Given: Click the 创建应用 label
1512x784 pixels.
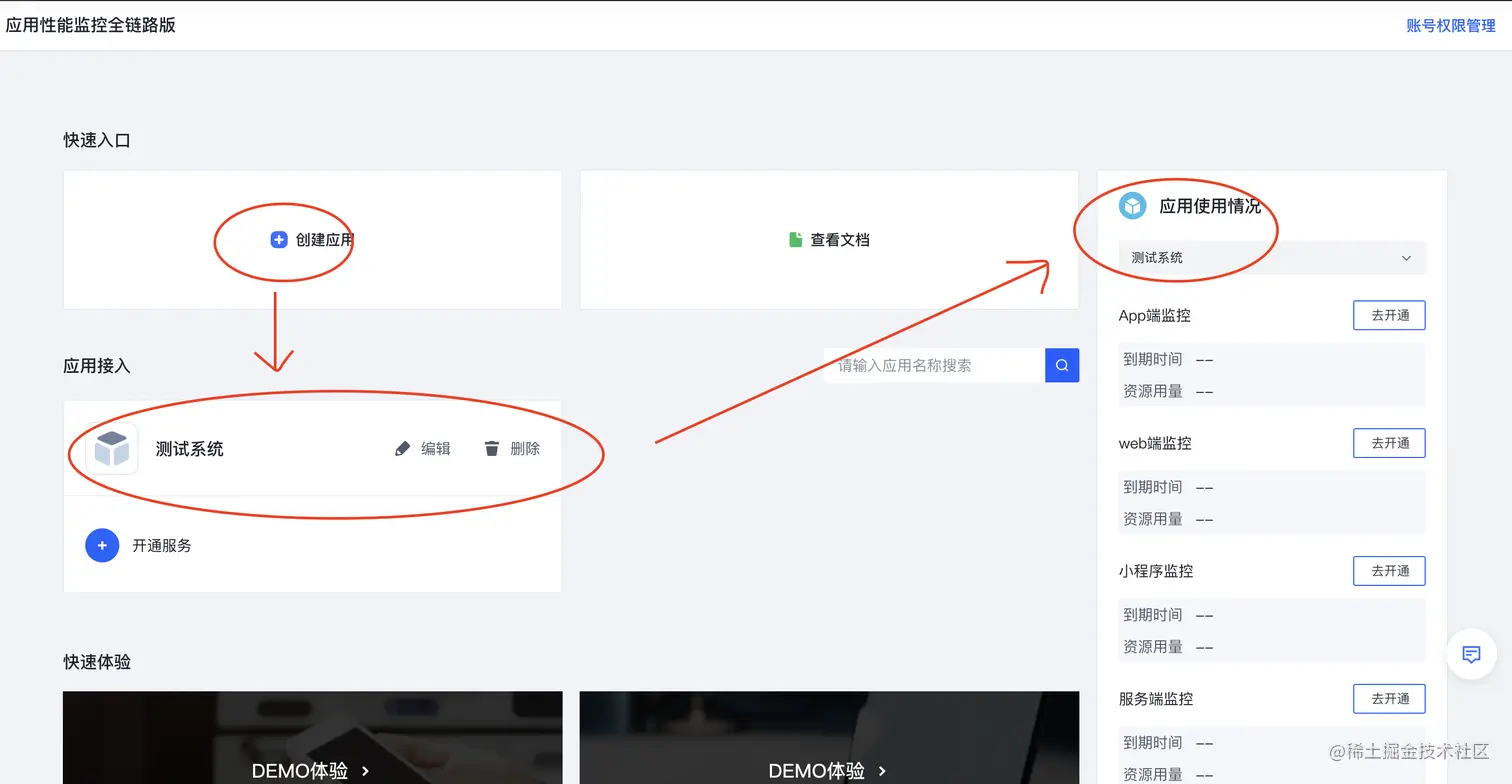Looking at the screenshot, I should coord(325,240).
